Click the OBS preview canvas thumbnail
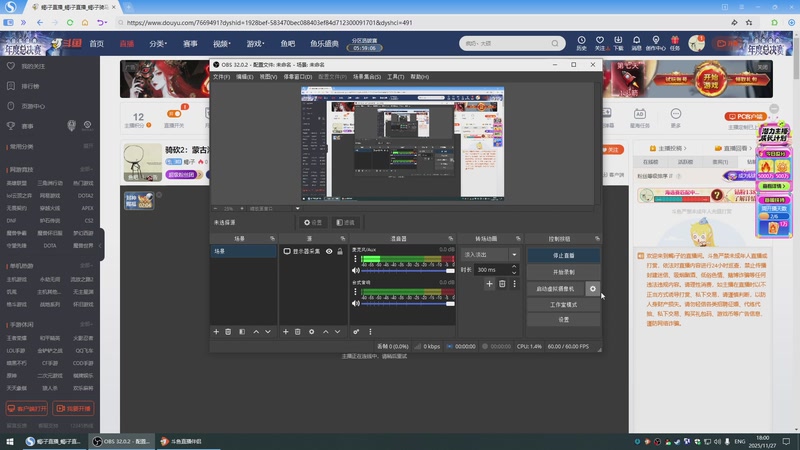The height and width of the screenshot is (450, 800). pos(402,143)
